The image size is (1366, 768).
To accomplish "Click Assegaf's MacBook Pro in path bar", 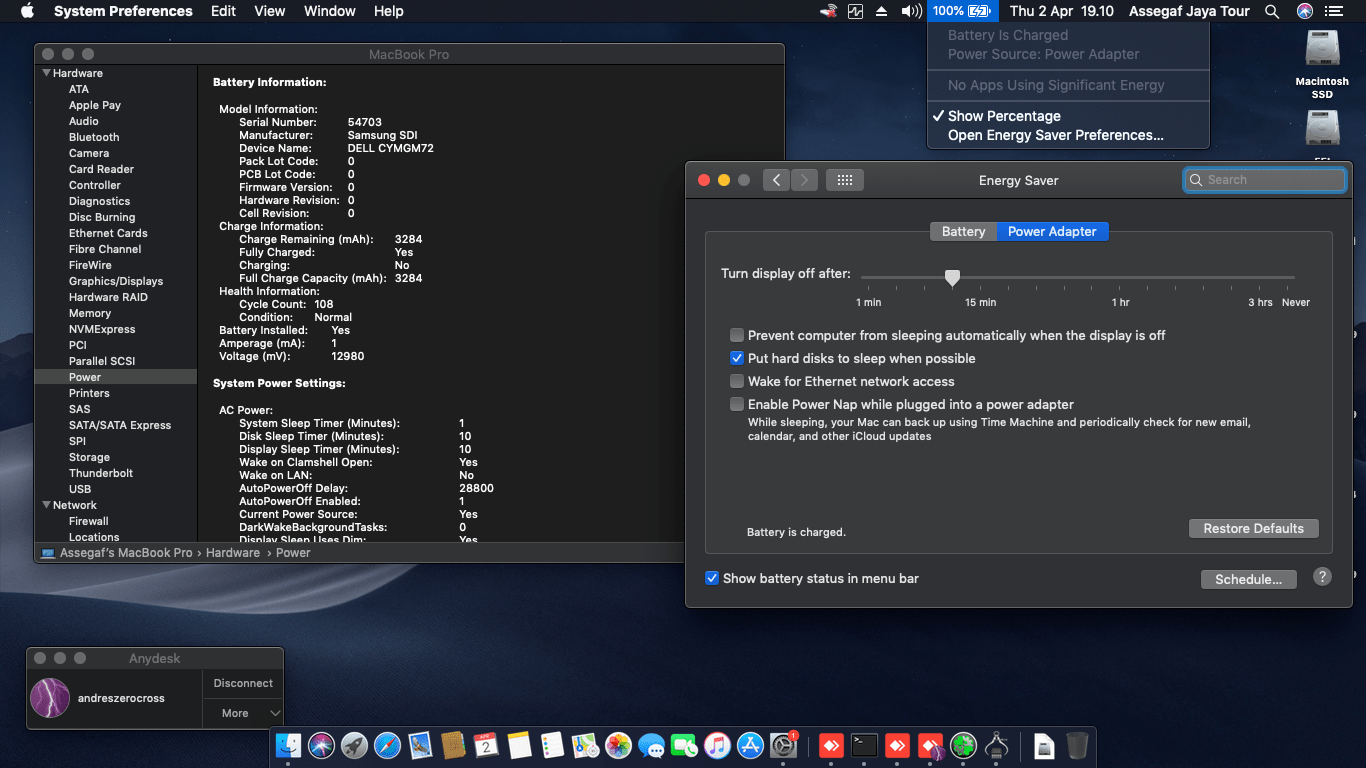I will [x=126, y=552].
